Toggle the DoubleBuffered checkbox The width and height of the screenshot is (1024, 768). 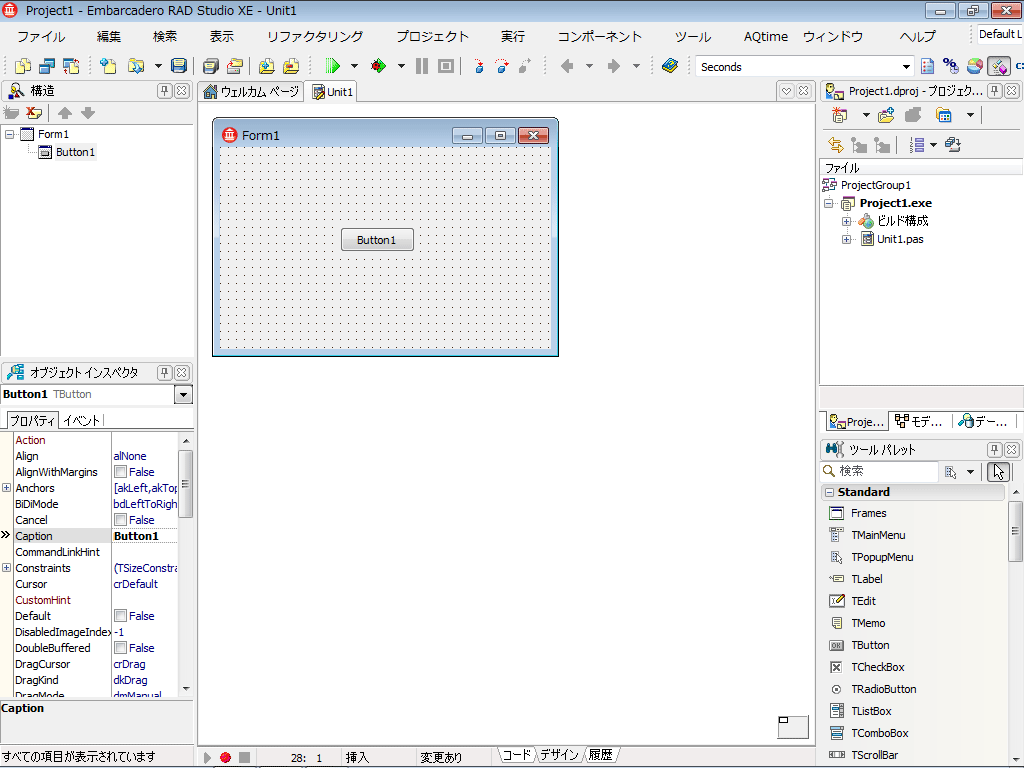point(120,648)
